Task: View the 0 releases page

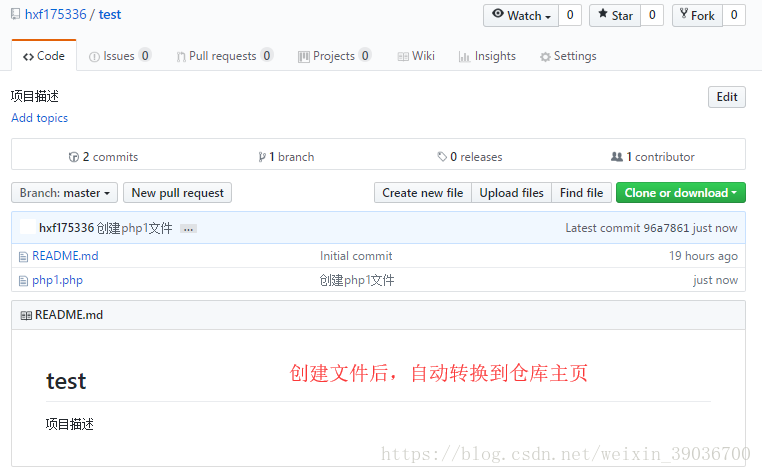Action: click(469, 157)
